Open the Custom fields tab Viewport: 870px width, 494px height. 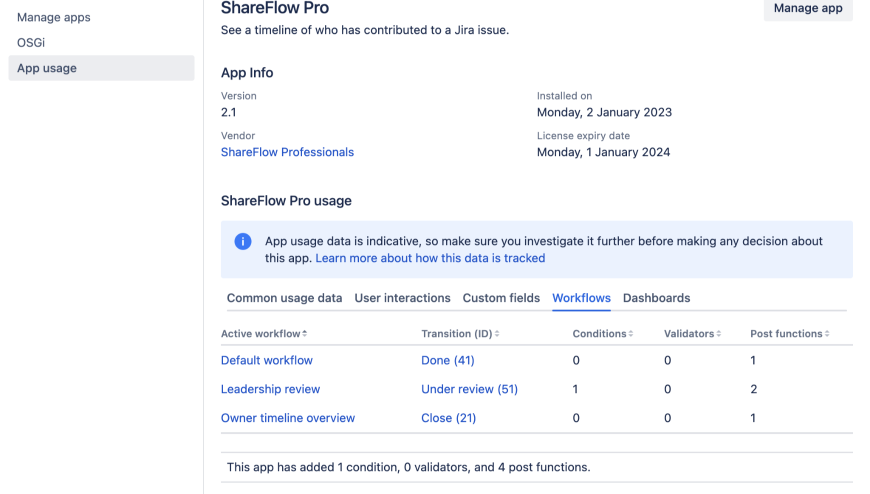501,298
